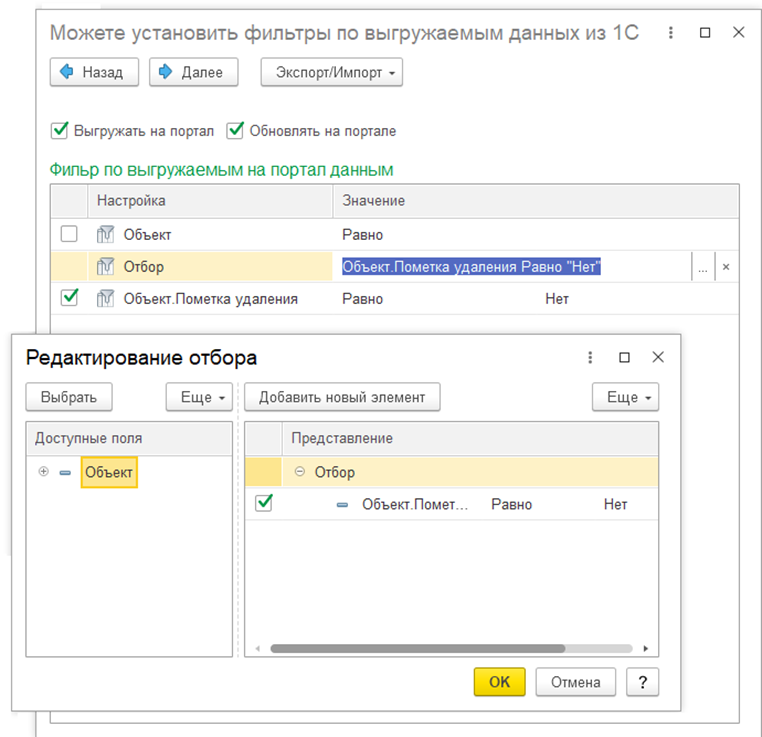Open the kebab menu in Редактирование отбора title bar
The image size is (762, 737).
[x=591, y=357]
